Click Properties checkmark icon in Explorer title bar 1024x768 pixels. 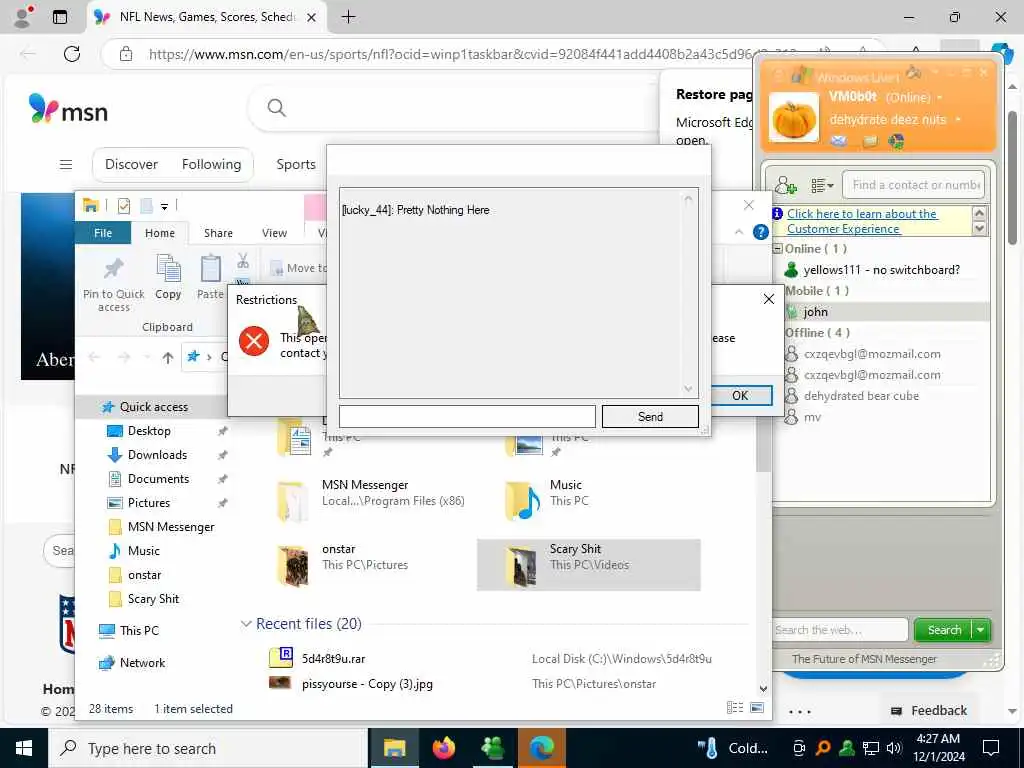123,206
